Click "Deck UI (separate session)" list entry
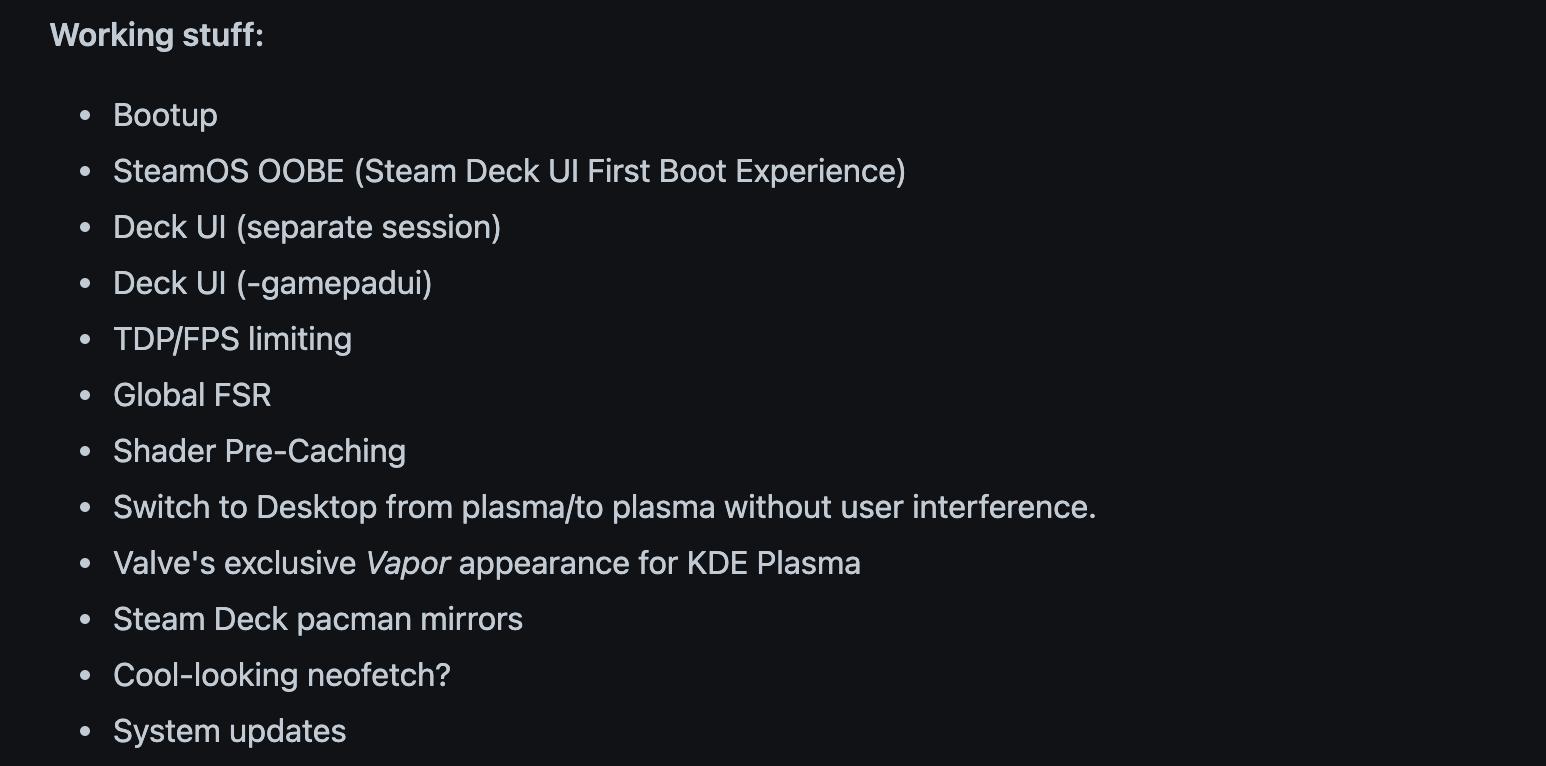1546x766 pixels. [307, 227]
